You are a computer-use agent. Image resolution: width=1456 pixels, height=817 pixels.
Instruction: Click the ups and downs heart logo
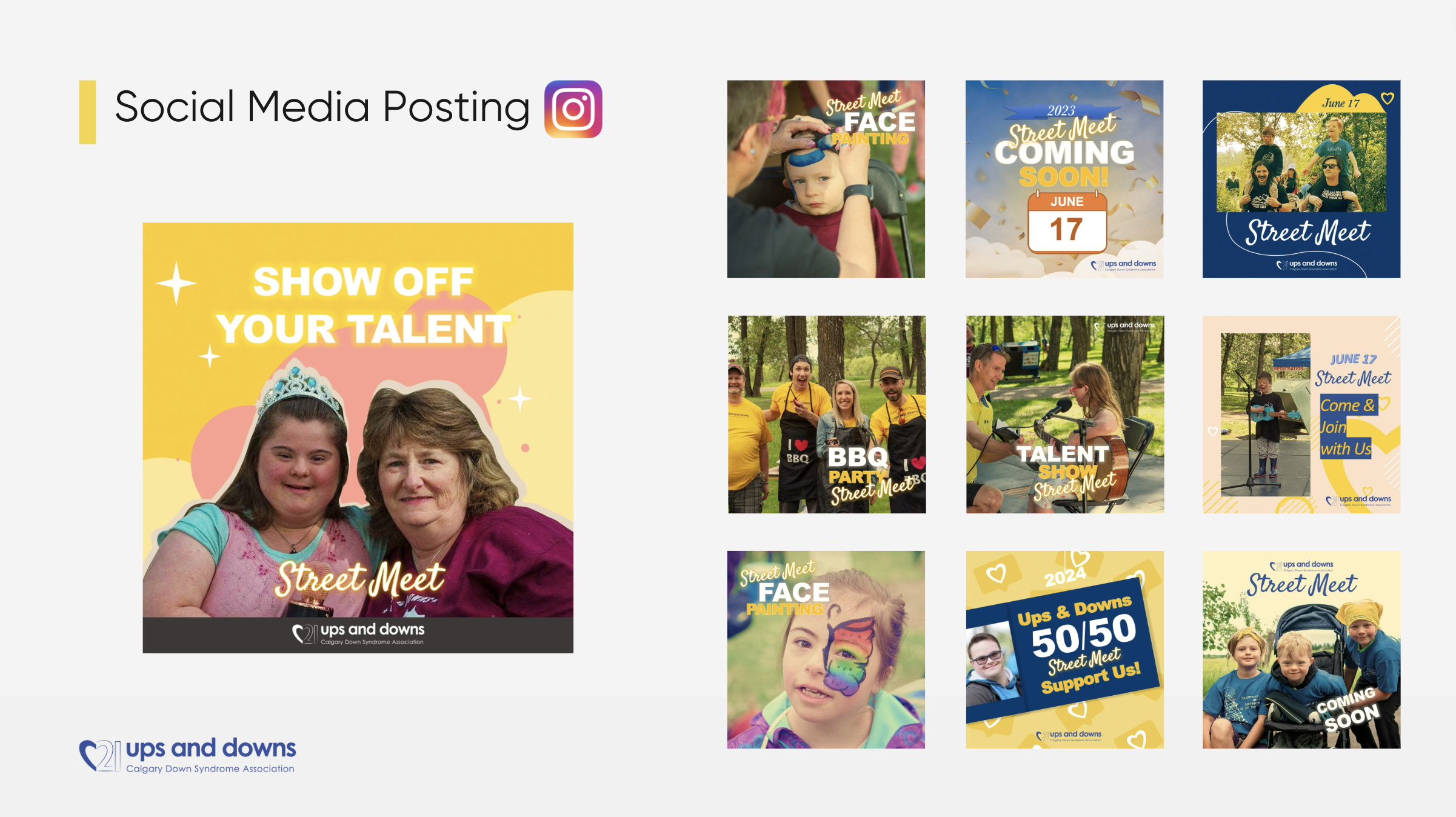[100, 755]
